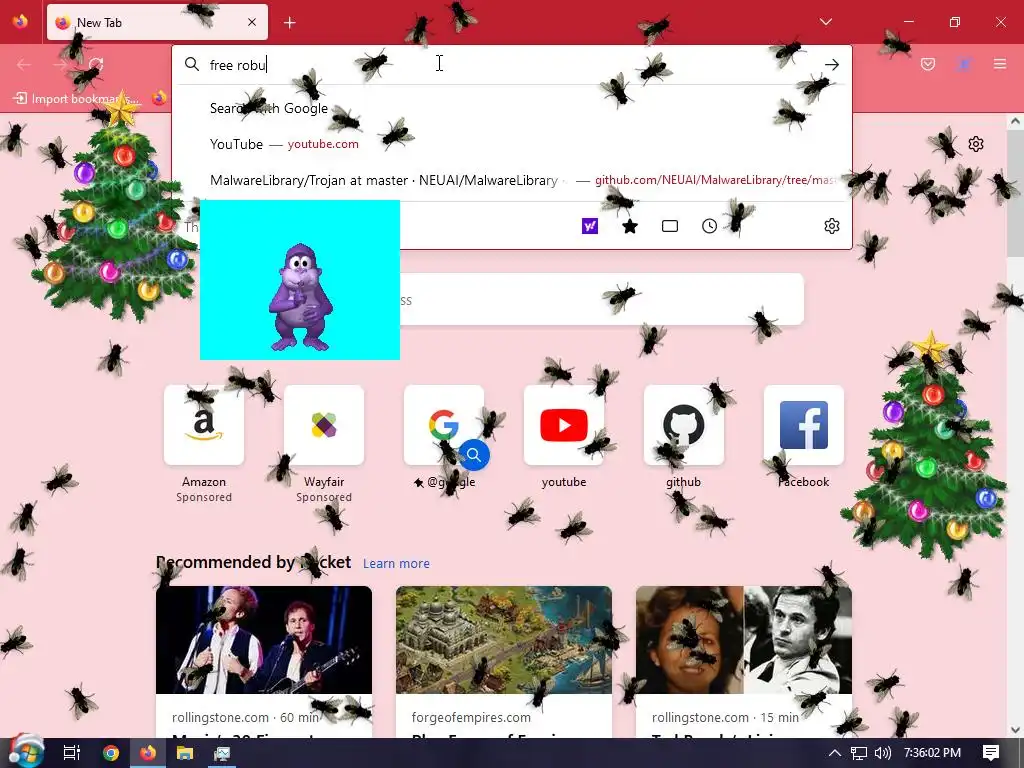Image resolution: width=1024 pixels, height=768 pixels.
Task: Open the Firefox application menu (hamburger)
Action: [x=1000, y=64]
